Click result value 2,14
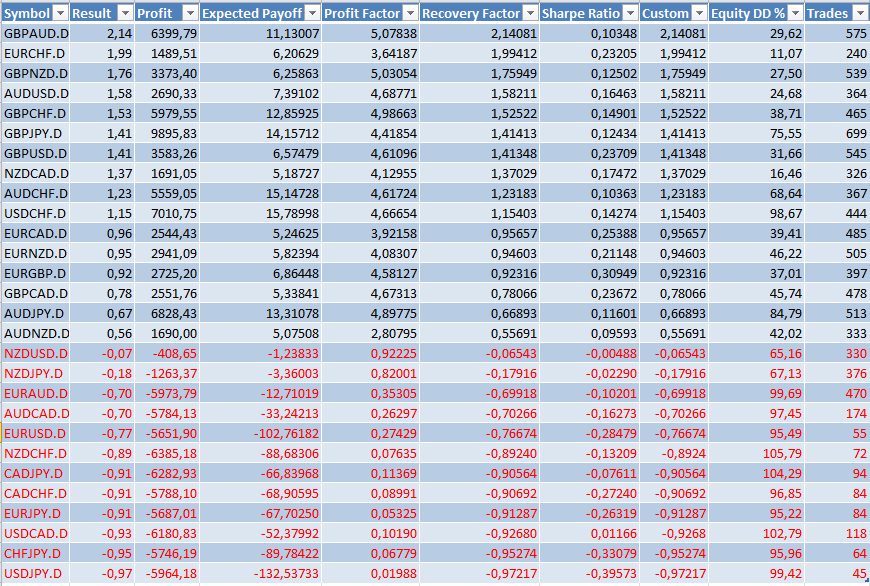 [x=119, y=33]
